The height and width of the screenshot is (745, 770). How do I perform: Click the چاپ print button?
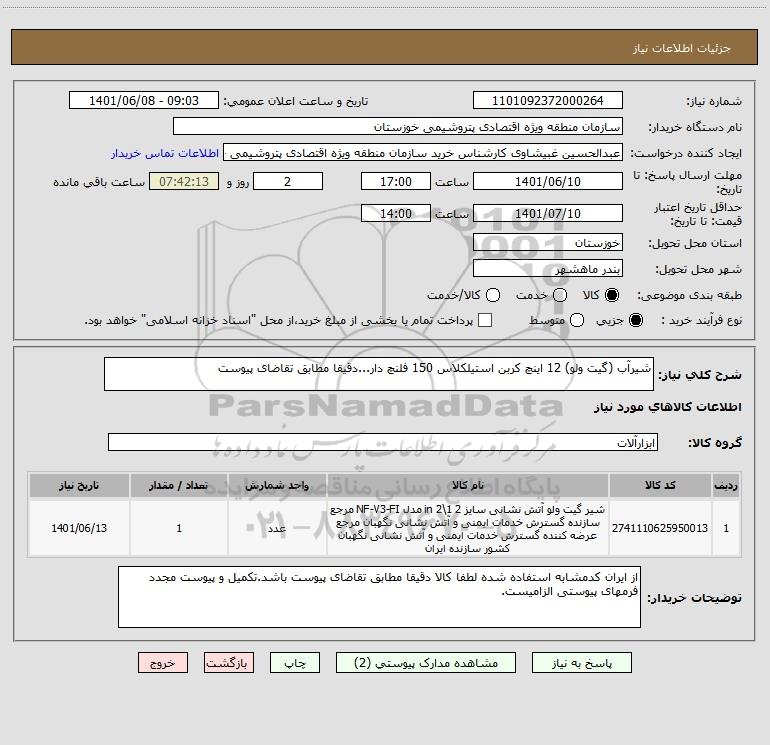pyautogui.click(x=295, y=663)
